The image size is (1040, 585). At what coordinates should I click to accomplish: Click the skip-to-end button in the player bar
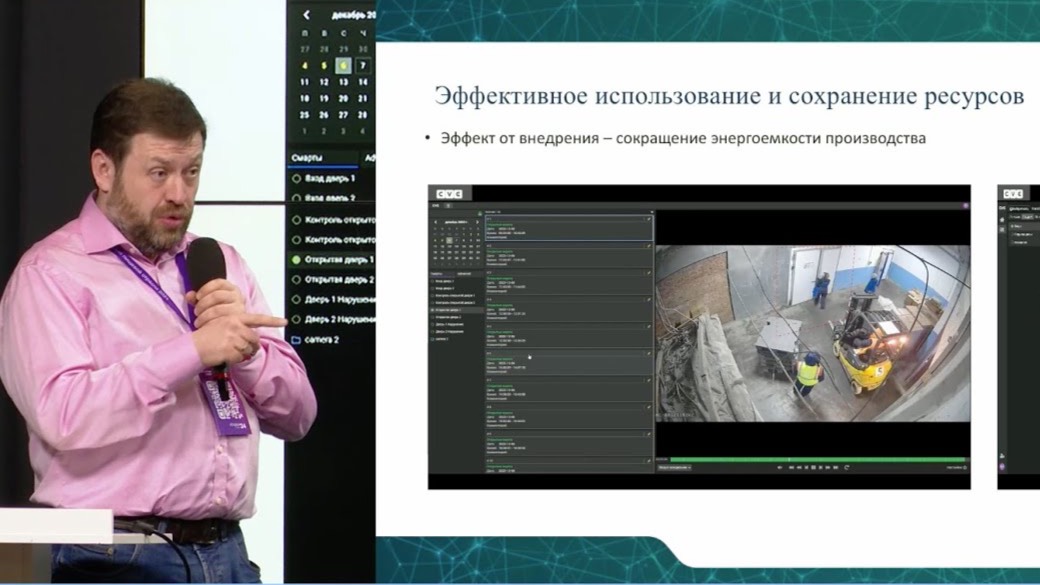pos(836,468)
